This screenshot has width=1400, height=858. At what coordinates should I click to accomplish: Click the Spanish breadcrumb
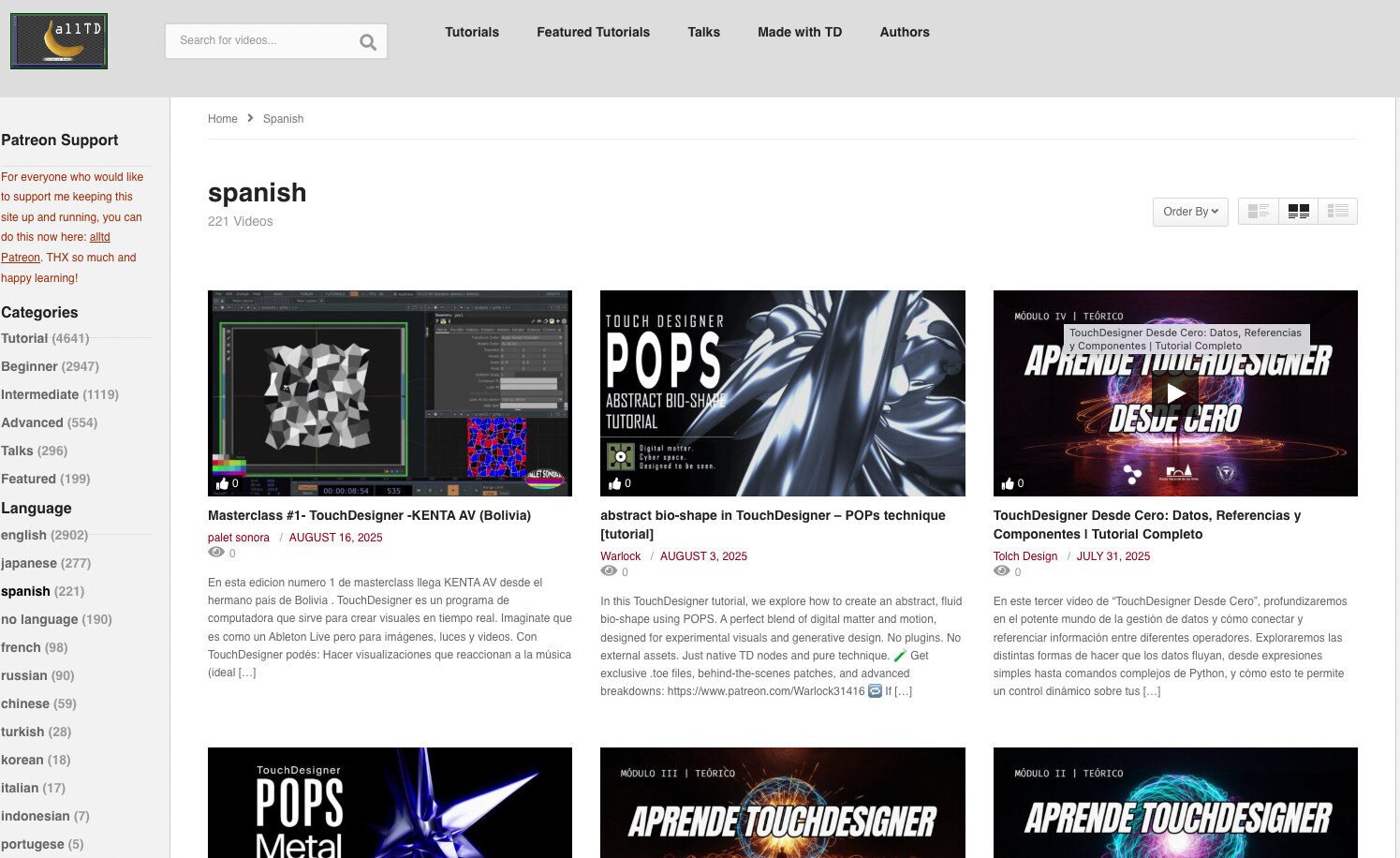(283, 119)
